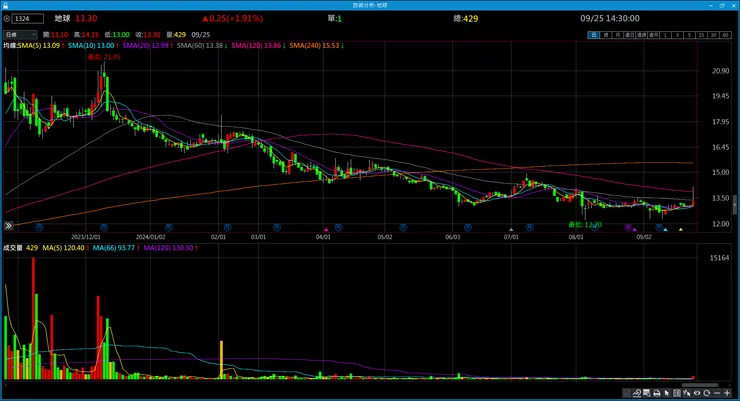Screen dimensions: 740x401
Task: Click the horizontal scrollbar thumb below volume chart
Action: [x=700, y=385]
